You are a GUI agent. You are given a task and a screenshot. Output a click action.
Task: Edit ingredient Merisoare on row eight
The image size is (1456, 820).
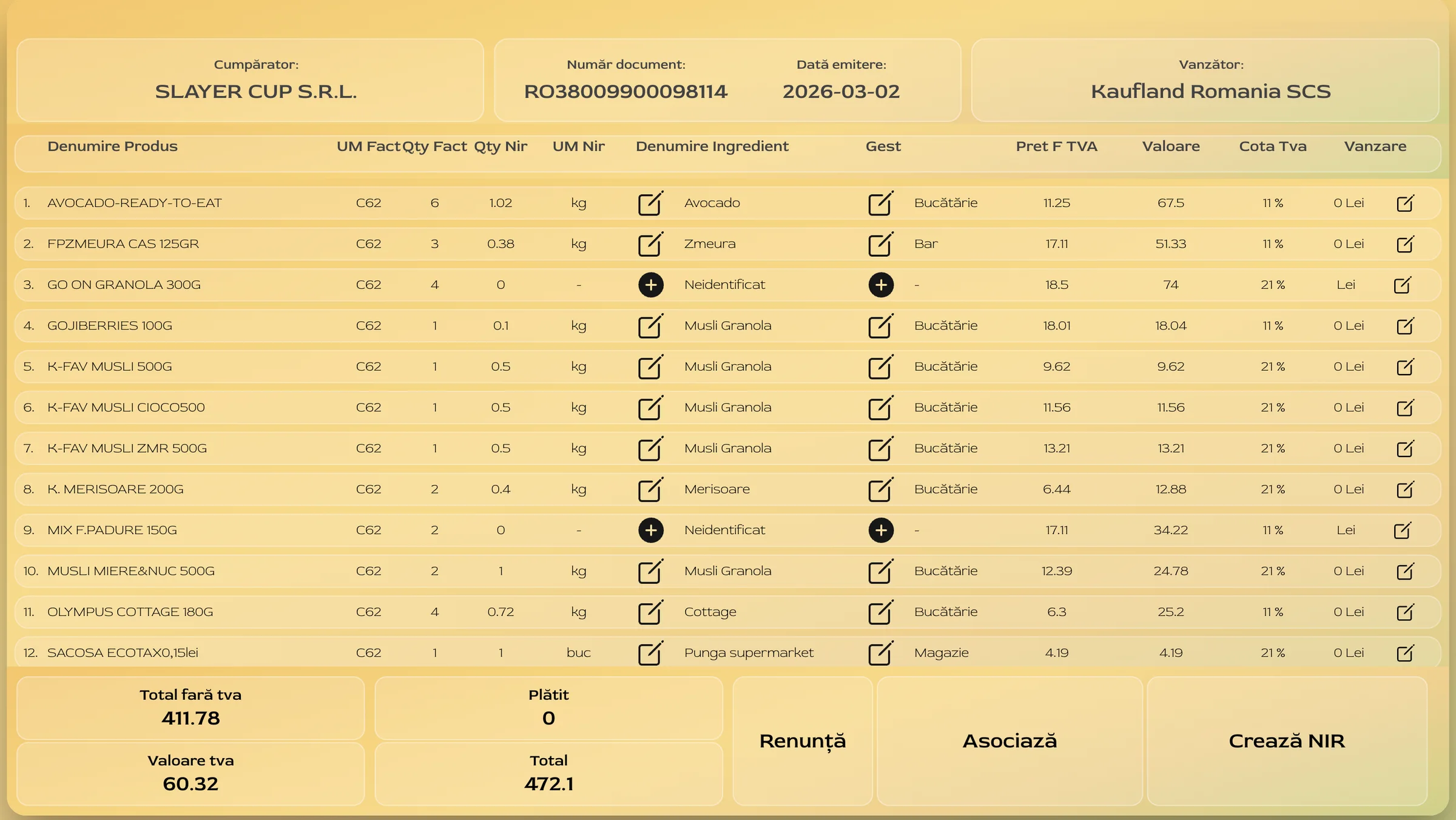point(650,489)
